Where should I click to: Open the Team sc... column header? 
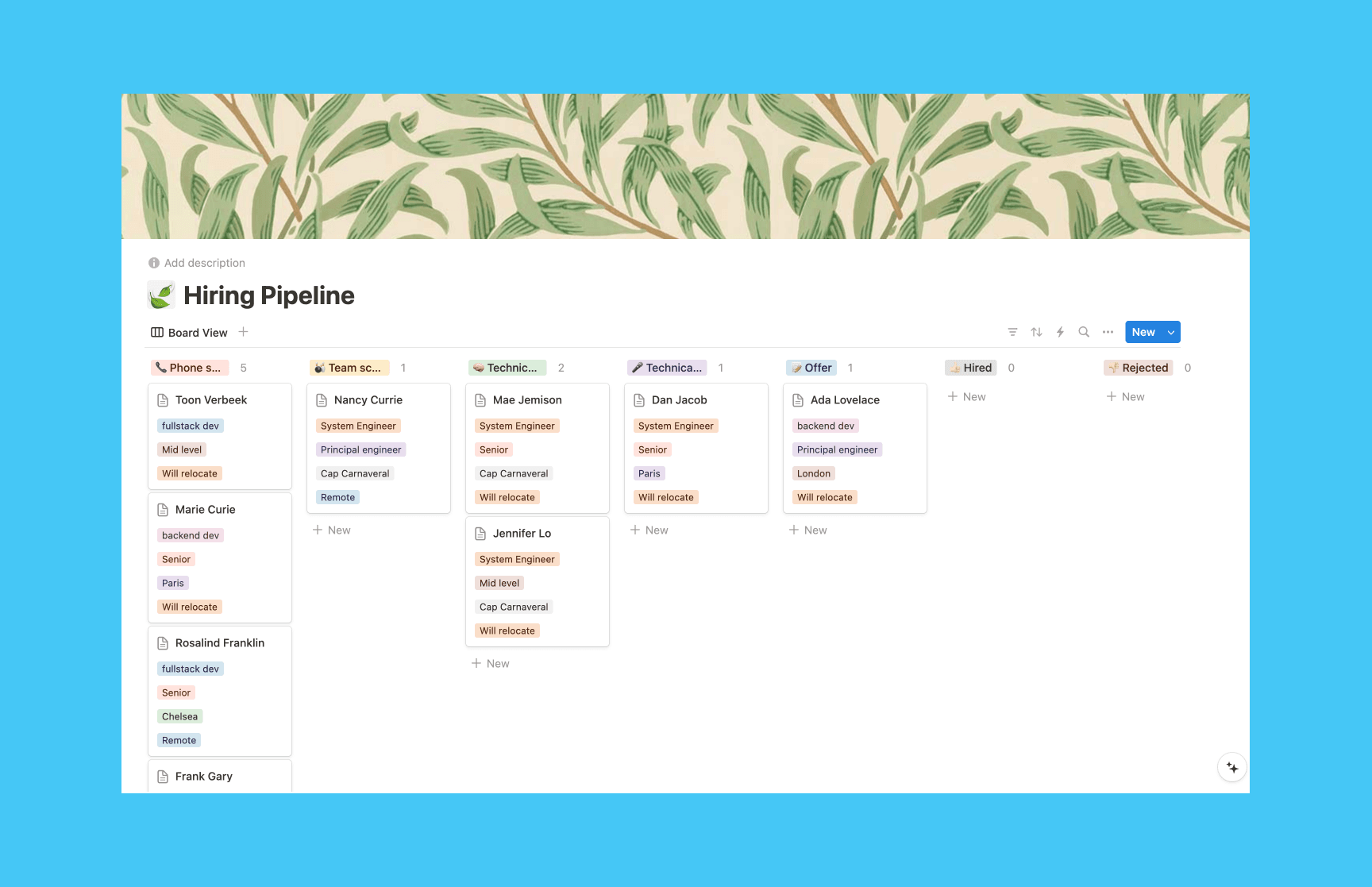349,368
